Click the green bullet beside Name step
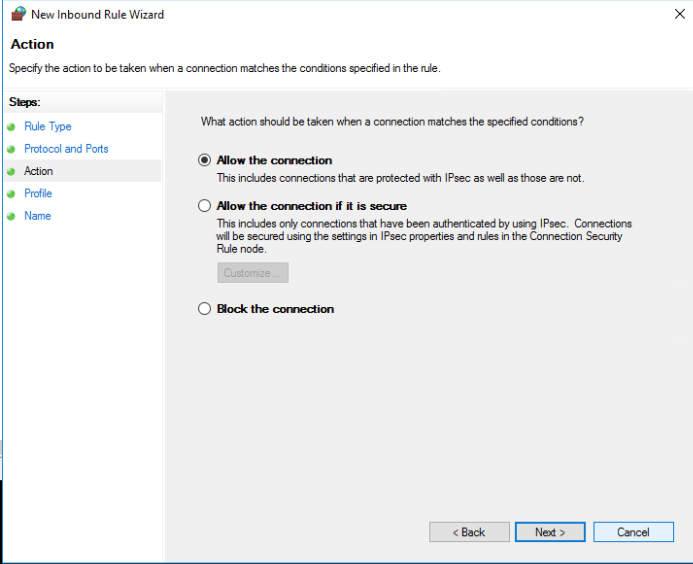693x564 pixels. pyautogui.click(x=11, y=216)
